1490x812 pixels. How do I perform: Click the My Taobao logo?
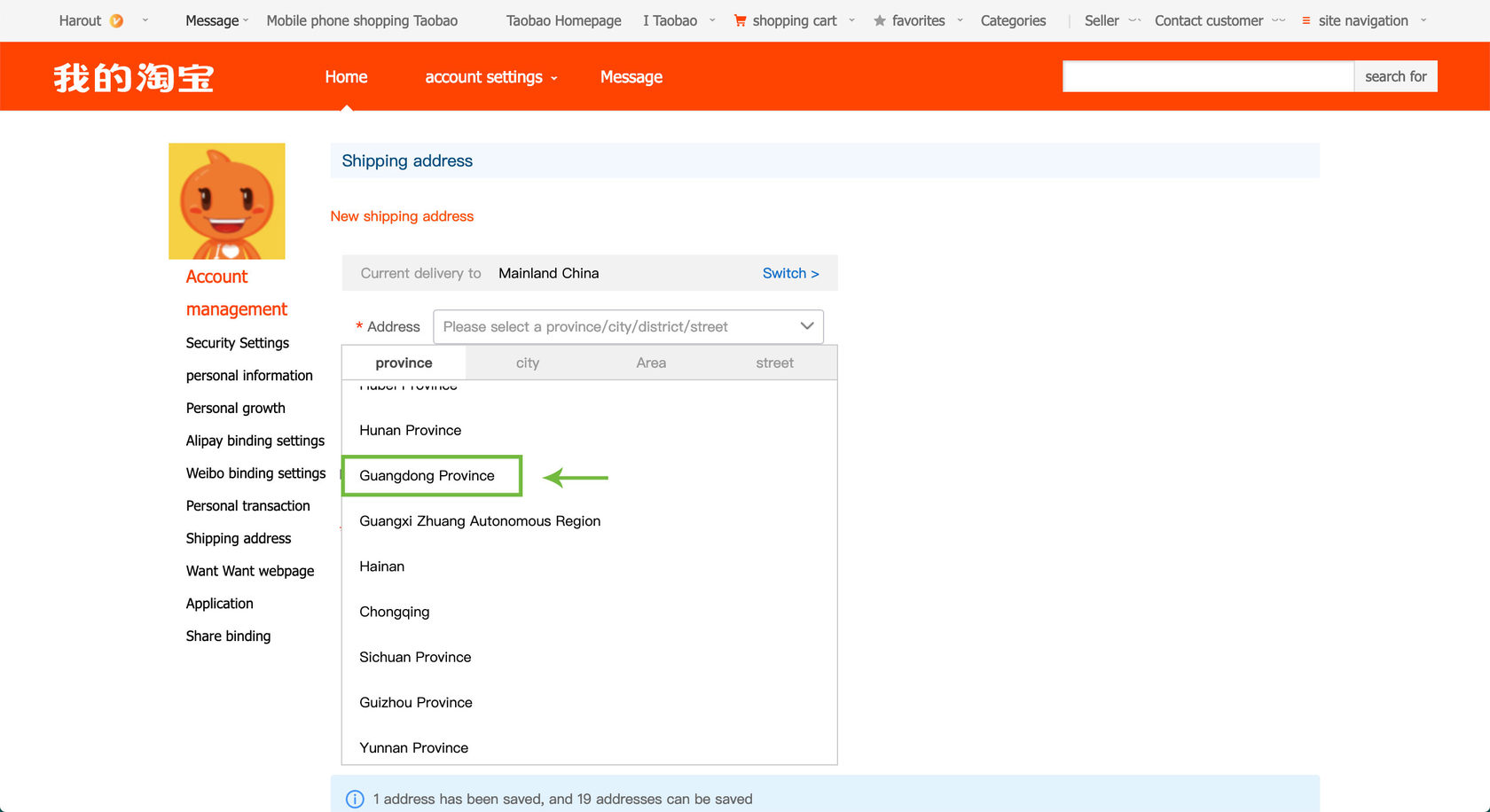point(134,77)
